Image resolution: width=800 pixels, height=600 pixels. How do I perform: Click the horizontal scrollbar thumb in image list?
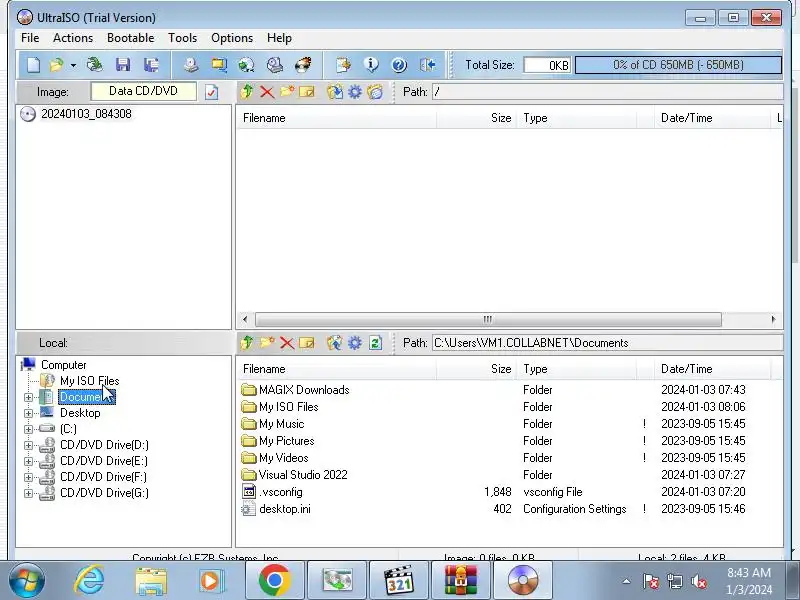coord(488,319)
